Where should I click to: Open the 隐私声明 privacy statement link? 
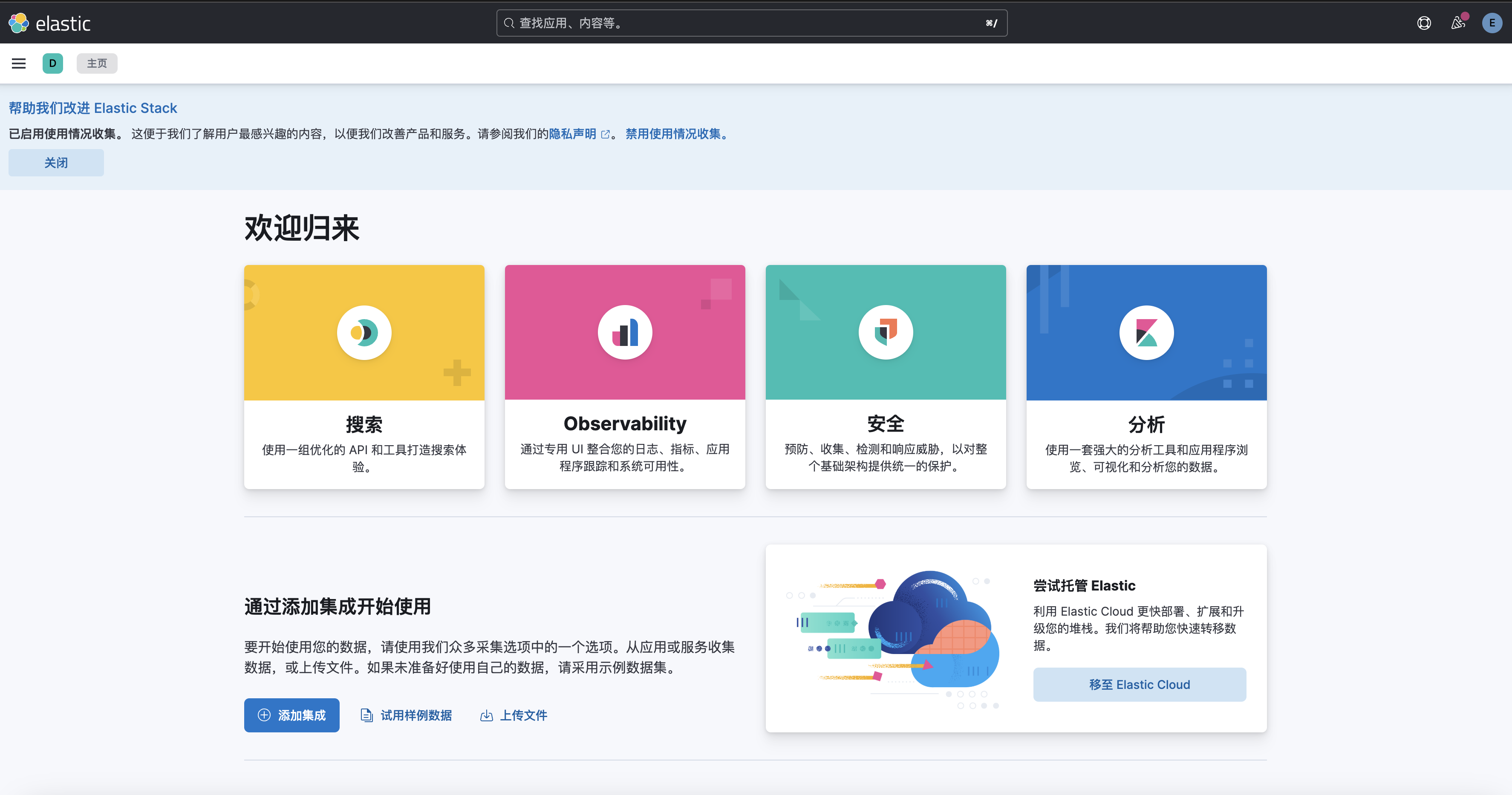573,134
